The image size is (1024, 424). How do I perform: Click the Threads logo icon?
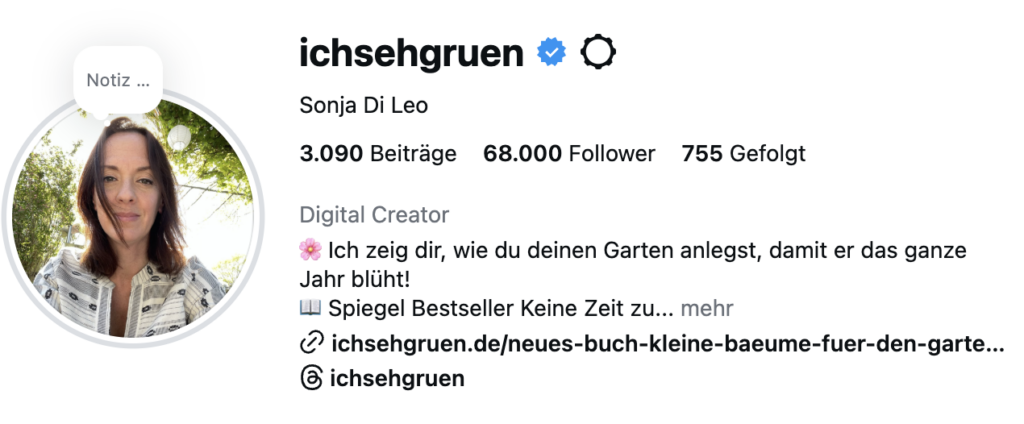pos(310,378)
